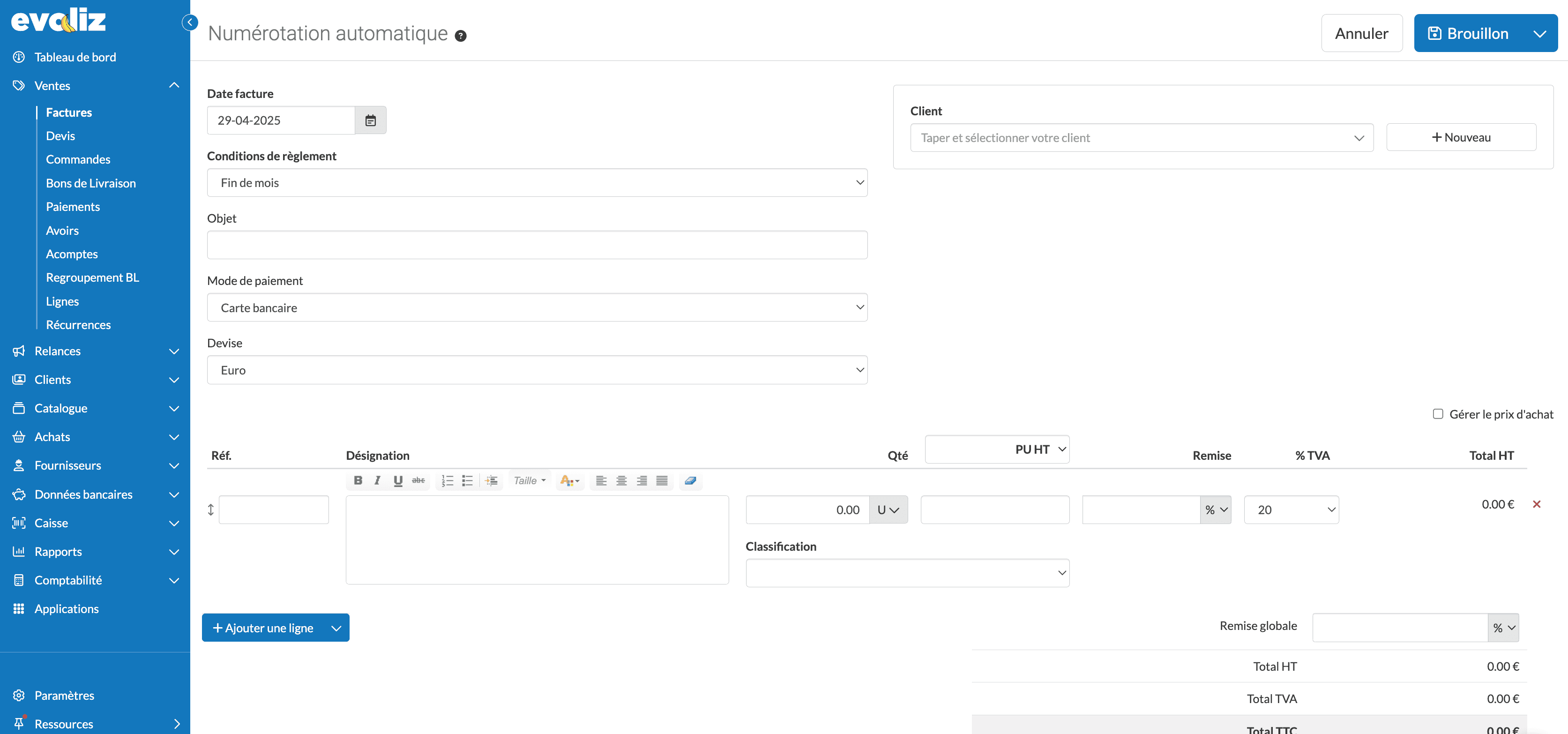
Task: Click Ajouter une ligne button
Action: tap(263, 628)
